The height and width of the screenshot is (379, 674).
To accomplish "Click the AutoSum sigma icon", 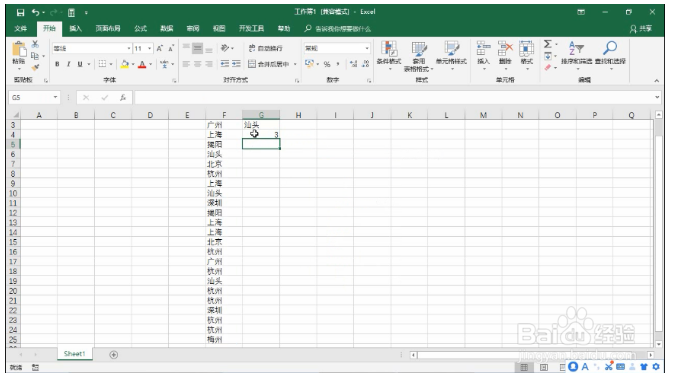I will click(x=548, y=44).
